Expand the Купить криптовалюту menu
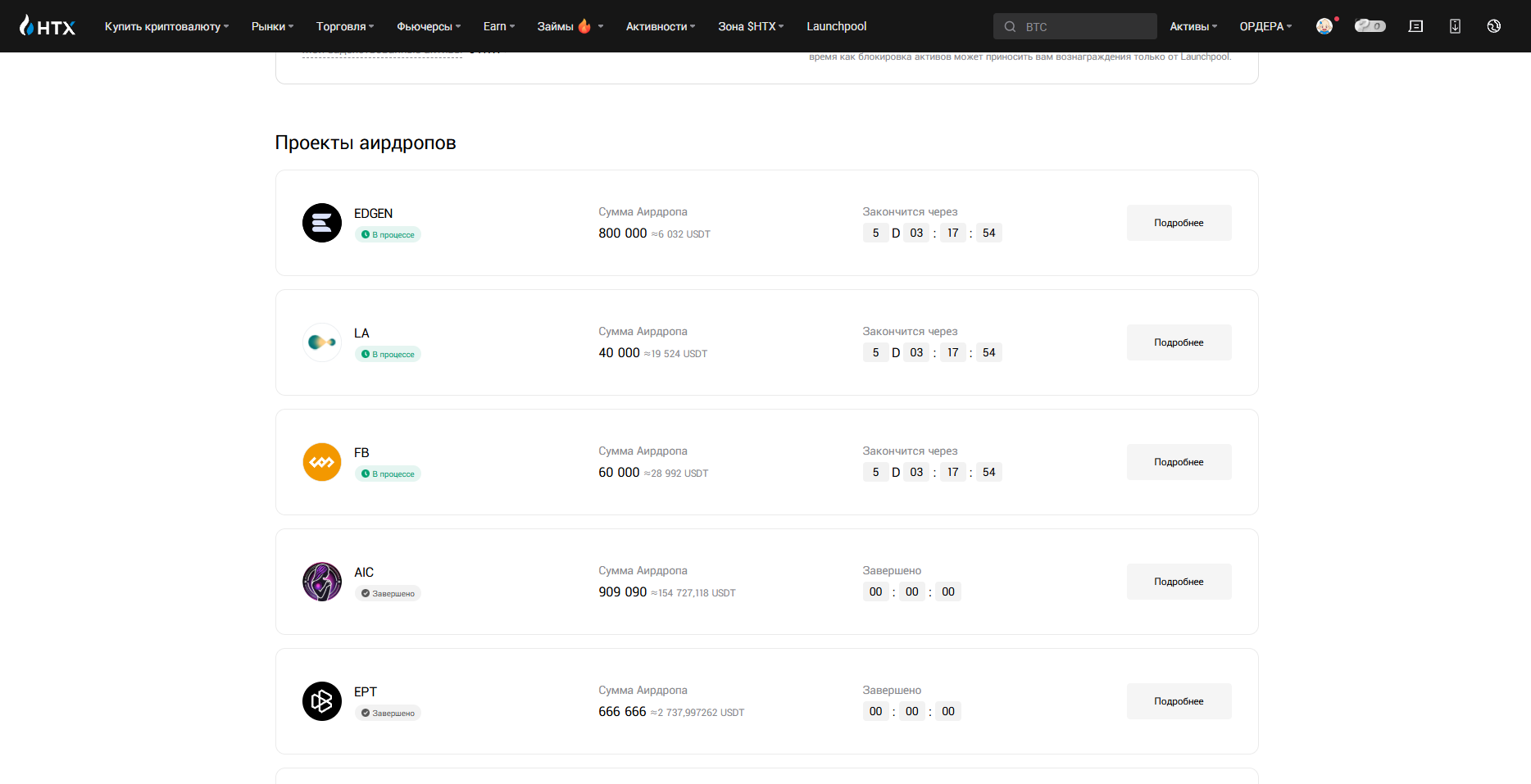Image resolution: width=1531 pixels, height=784 pixels. (166, 26)
